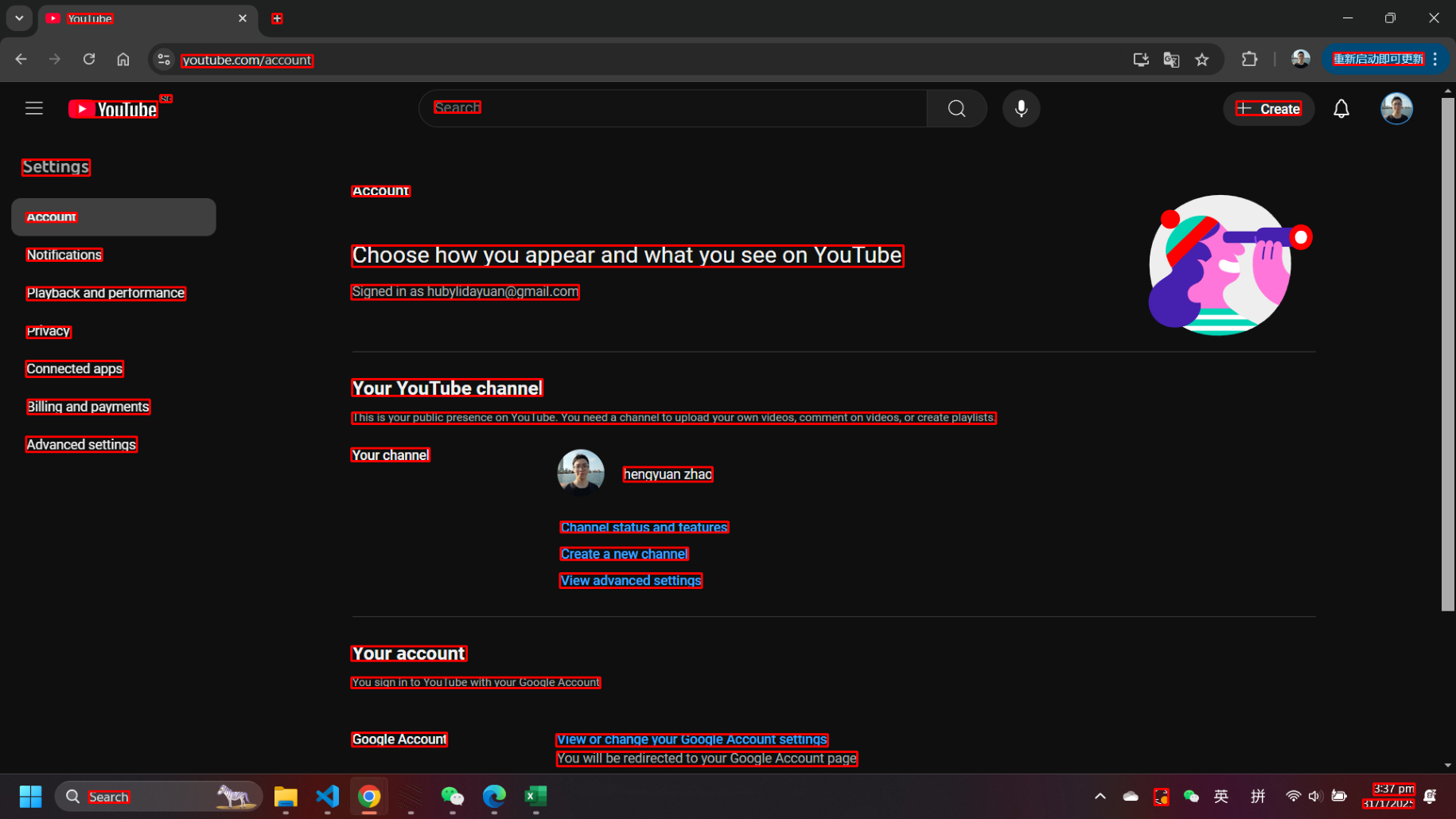Open the YouTube account avatar menu
Viewport: 1456px width, 819px height.
(1396, 108)
